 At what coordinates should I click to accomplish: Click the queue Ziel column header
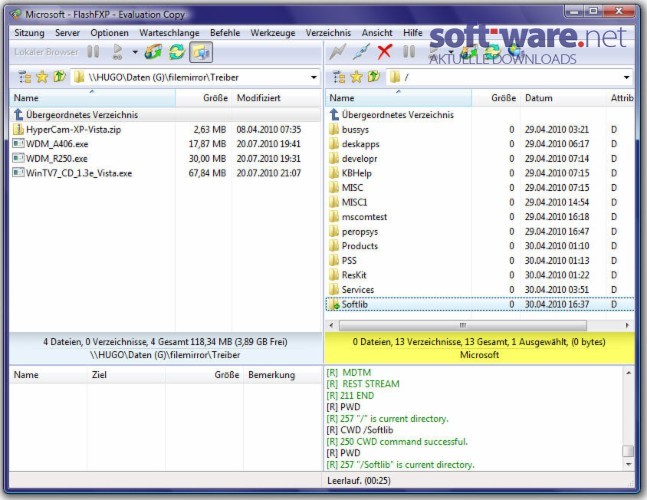(x=126, y=375)
